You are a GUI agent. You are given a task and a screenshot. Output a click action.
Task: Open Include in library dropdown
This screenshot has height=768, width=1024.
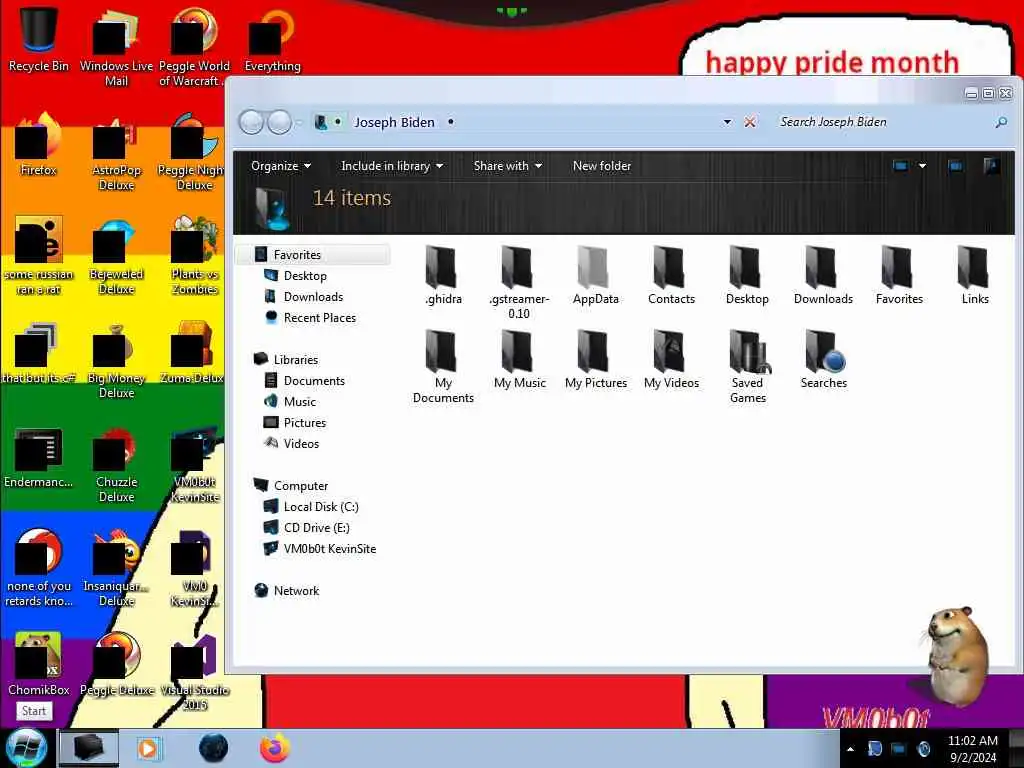392,166
